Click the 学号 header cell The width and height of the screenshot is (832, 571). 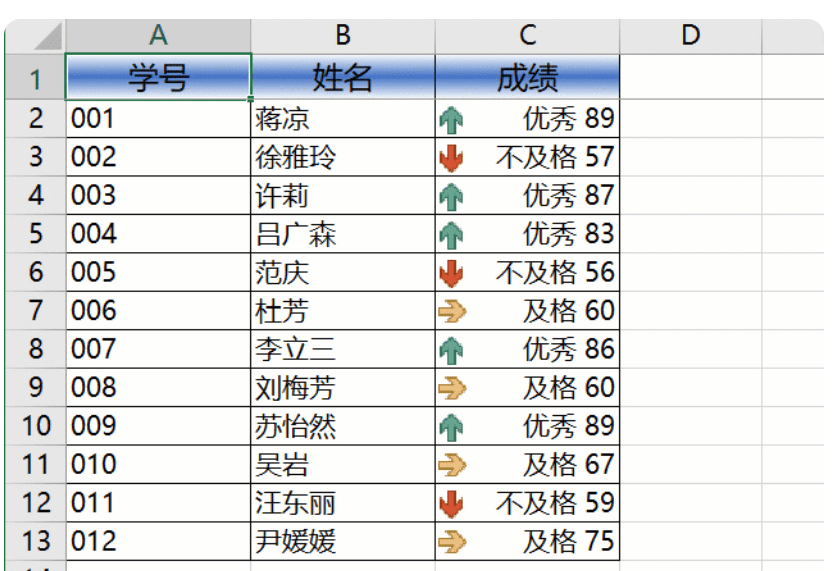click(158, 76)
